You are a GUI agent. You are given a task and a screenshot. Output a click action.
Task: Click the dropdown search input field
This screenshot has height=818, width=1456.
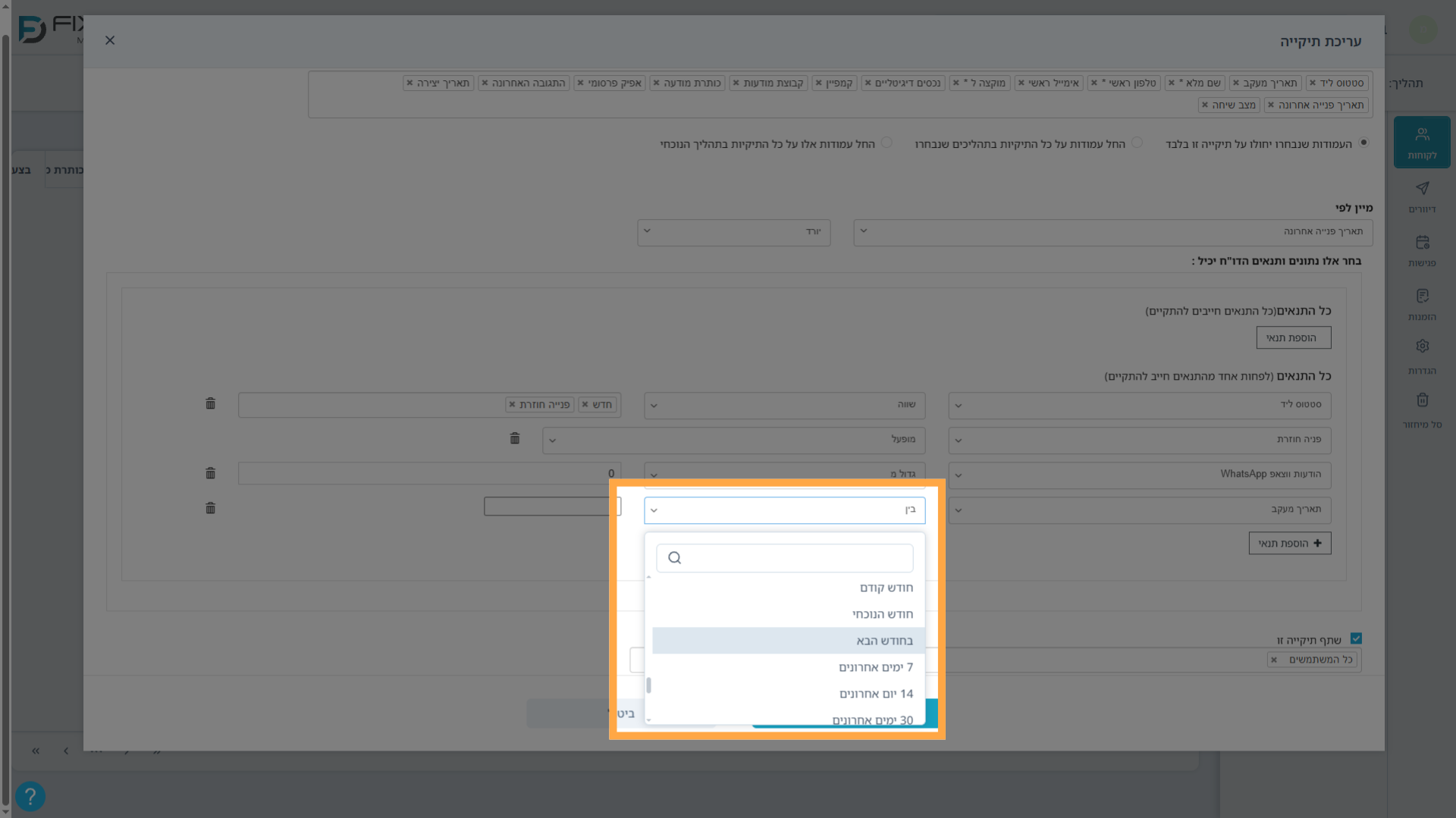point(785,558)
